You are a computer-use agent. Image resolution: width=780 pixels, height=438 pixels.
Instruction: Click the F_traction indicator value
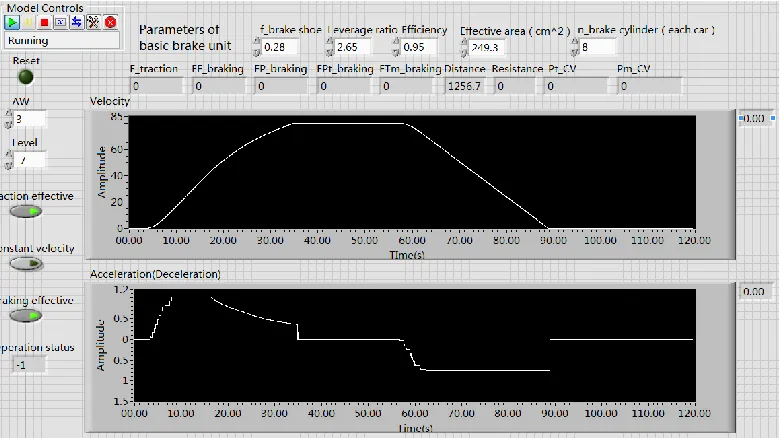point(157,86)
